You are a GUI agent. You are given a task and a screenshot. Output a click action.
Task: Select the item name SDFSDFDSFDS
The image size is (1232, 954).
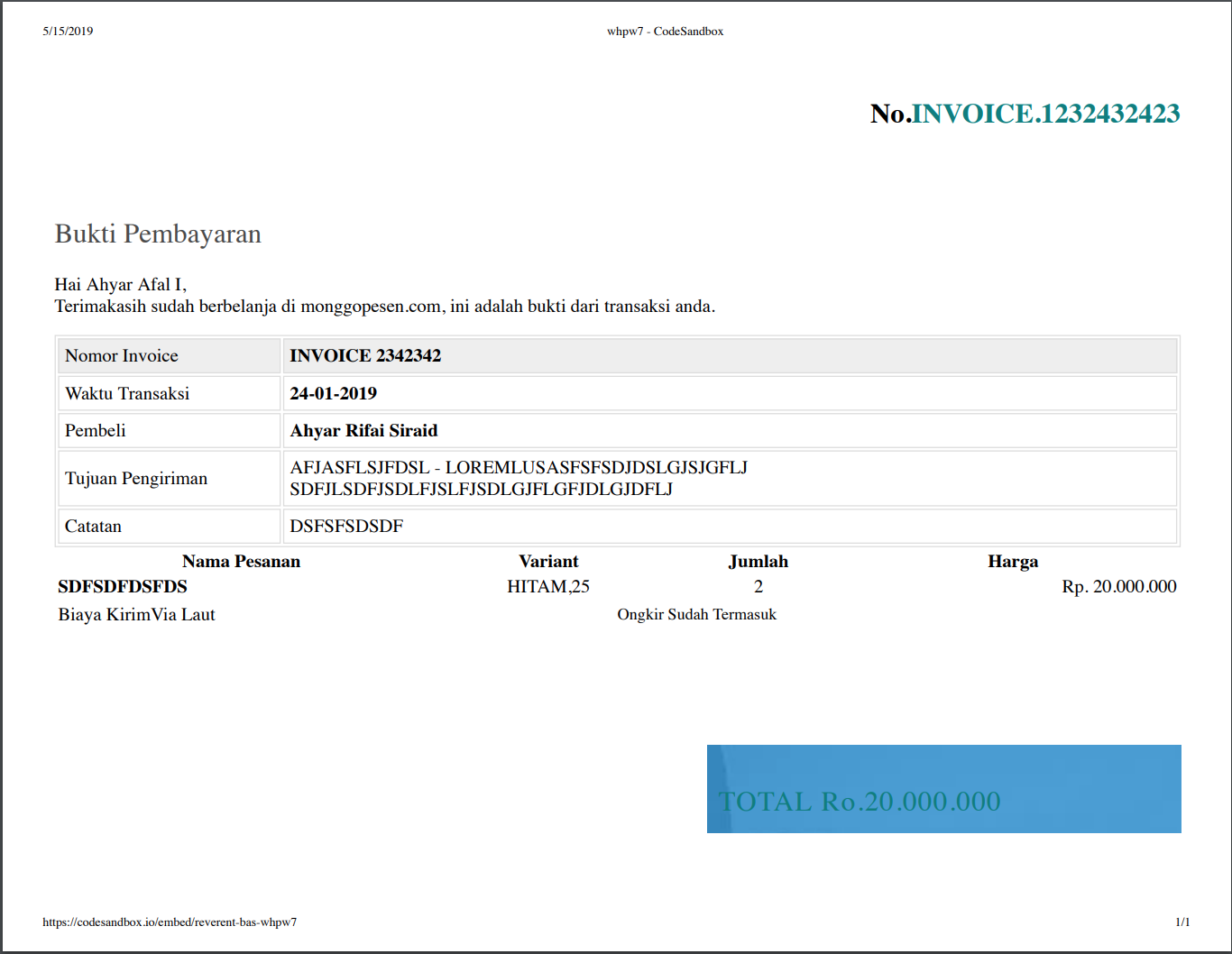point(123,586)
